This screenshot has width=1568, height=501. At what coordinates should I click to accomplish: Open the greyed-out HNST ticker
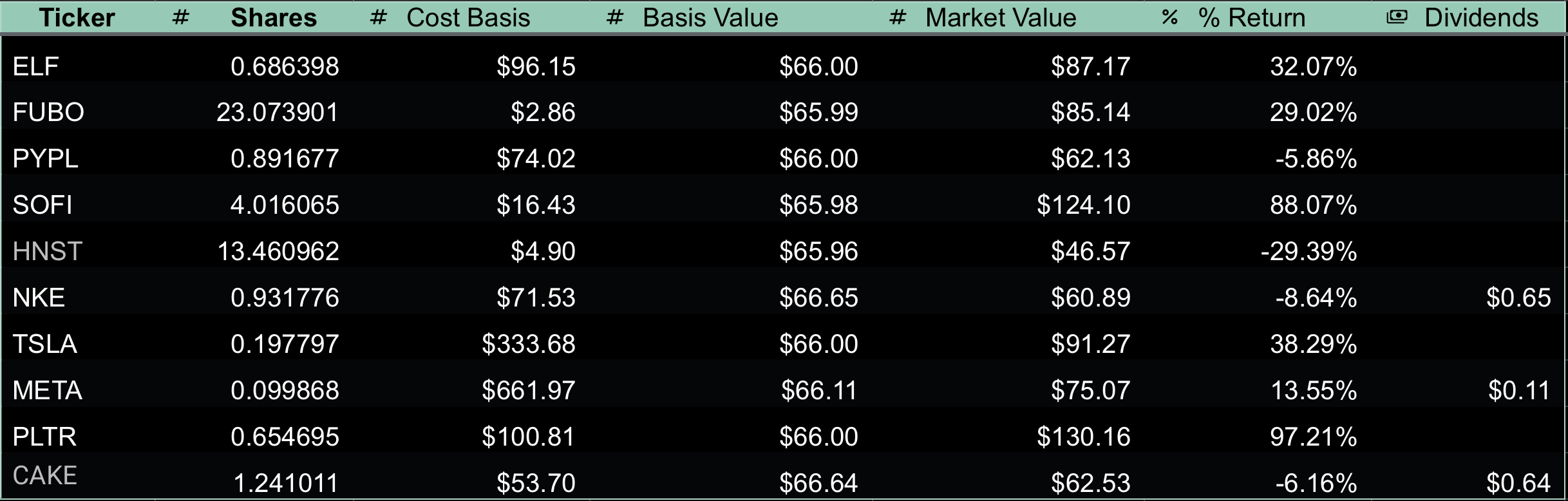(x=47, y=251)
